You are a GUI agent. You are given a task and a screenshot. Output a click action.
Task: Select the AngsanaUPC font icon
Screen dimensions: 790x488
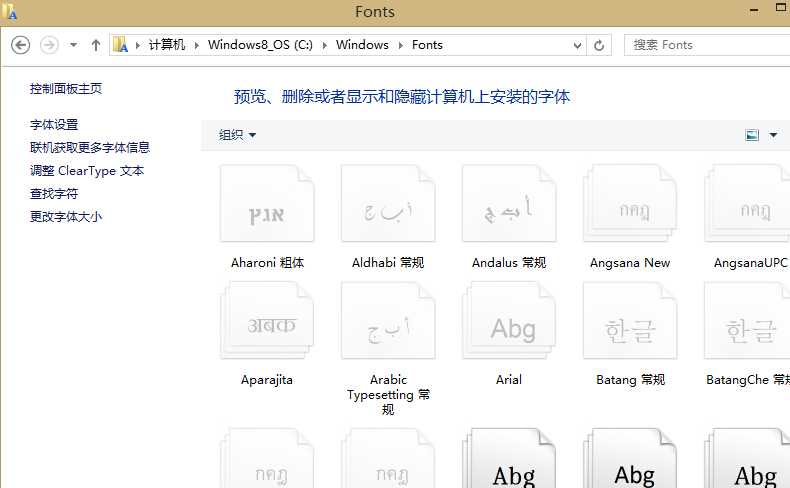[748, 203]
